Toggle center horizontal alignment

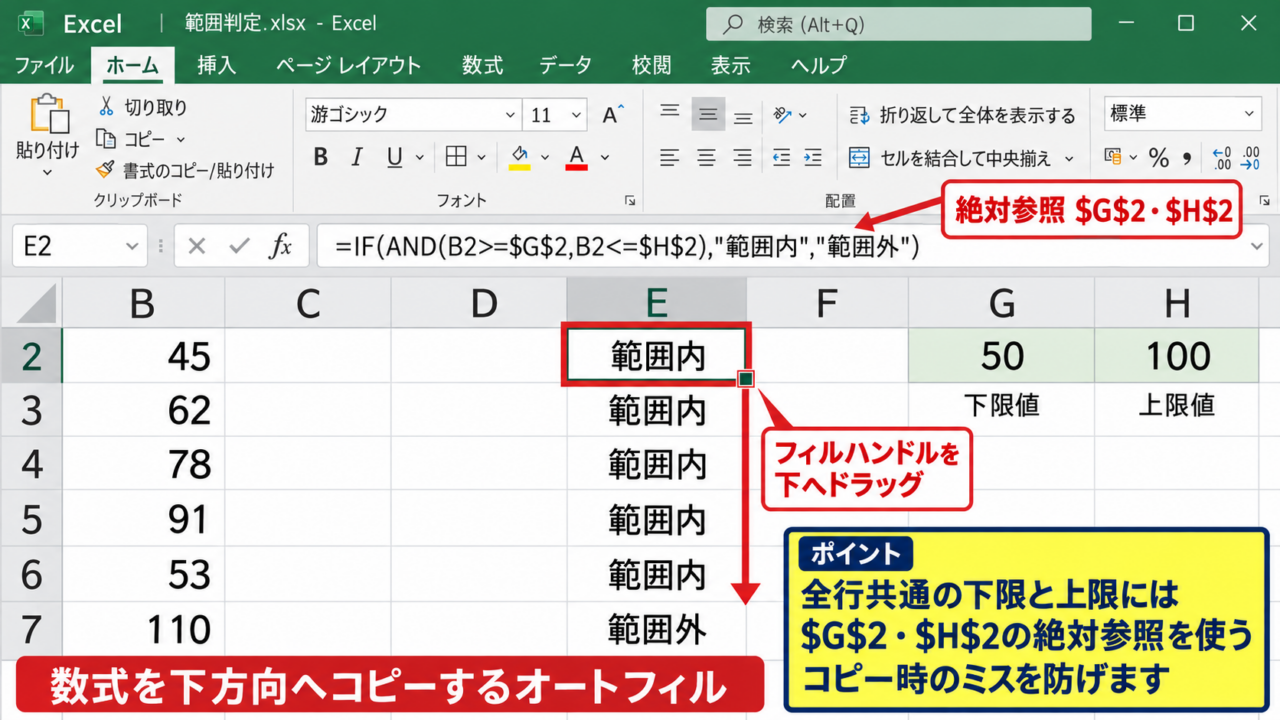707,157
